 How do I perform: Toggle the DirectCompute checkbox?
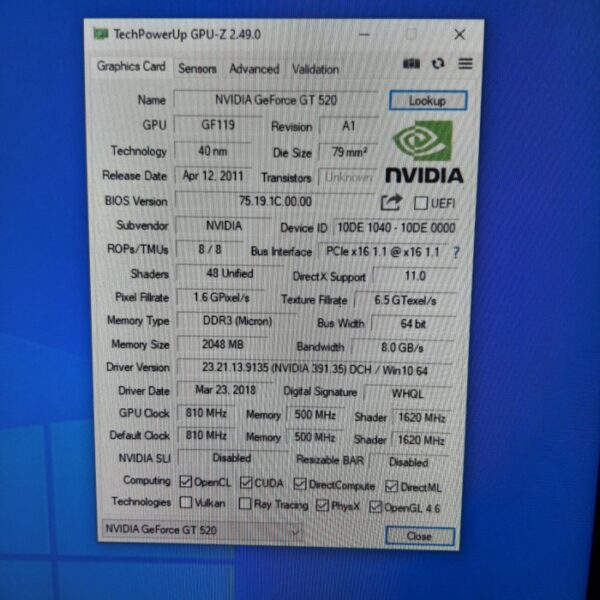(x=300, y=484)
